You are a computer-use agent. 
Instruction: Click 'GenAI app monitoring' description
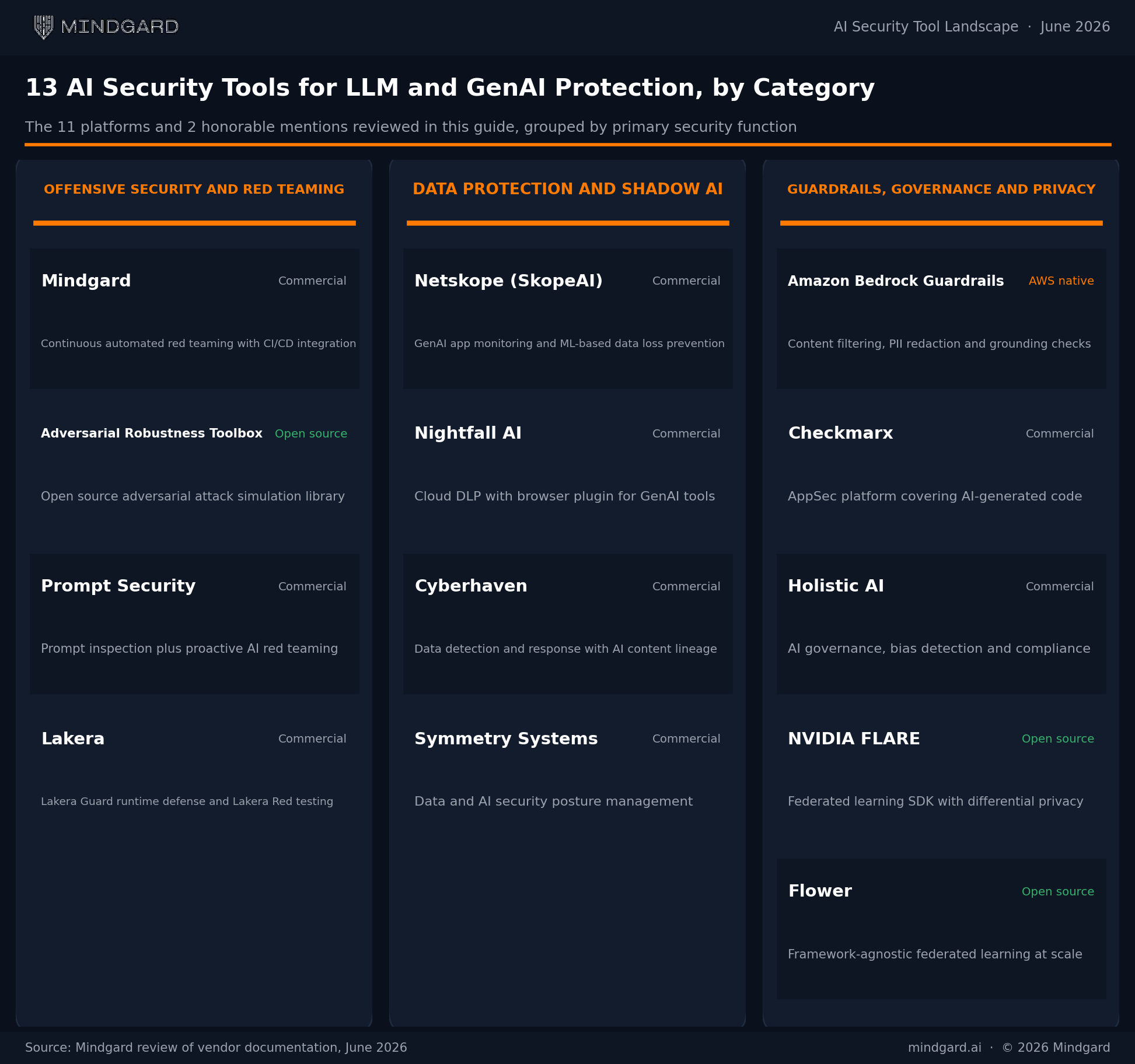570,344
